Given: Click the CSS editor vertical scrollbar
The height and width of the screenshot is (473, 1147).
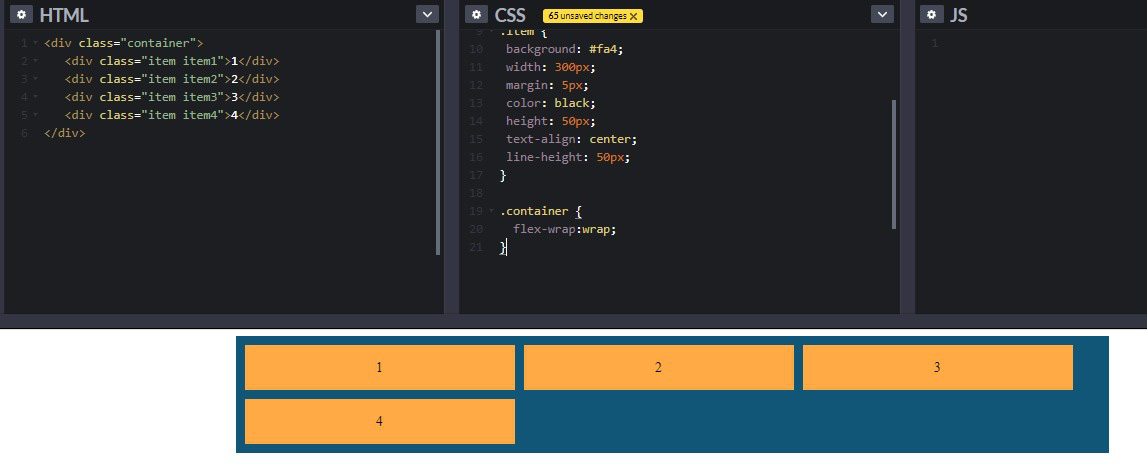Looking at the screenshot, I should tap(893, 164).
